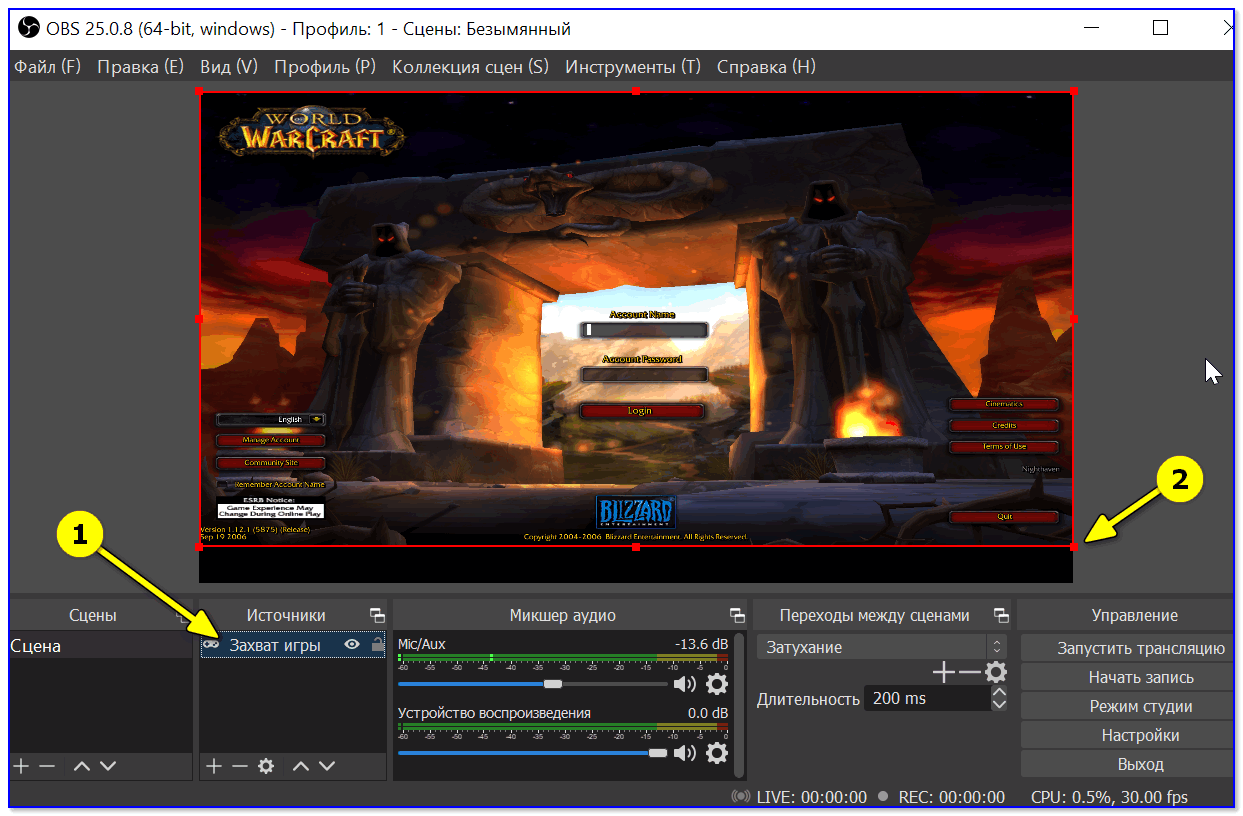Select the Сцена item in the scenes list

100,646
